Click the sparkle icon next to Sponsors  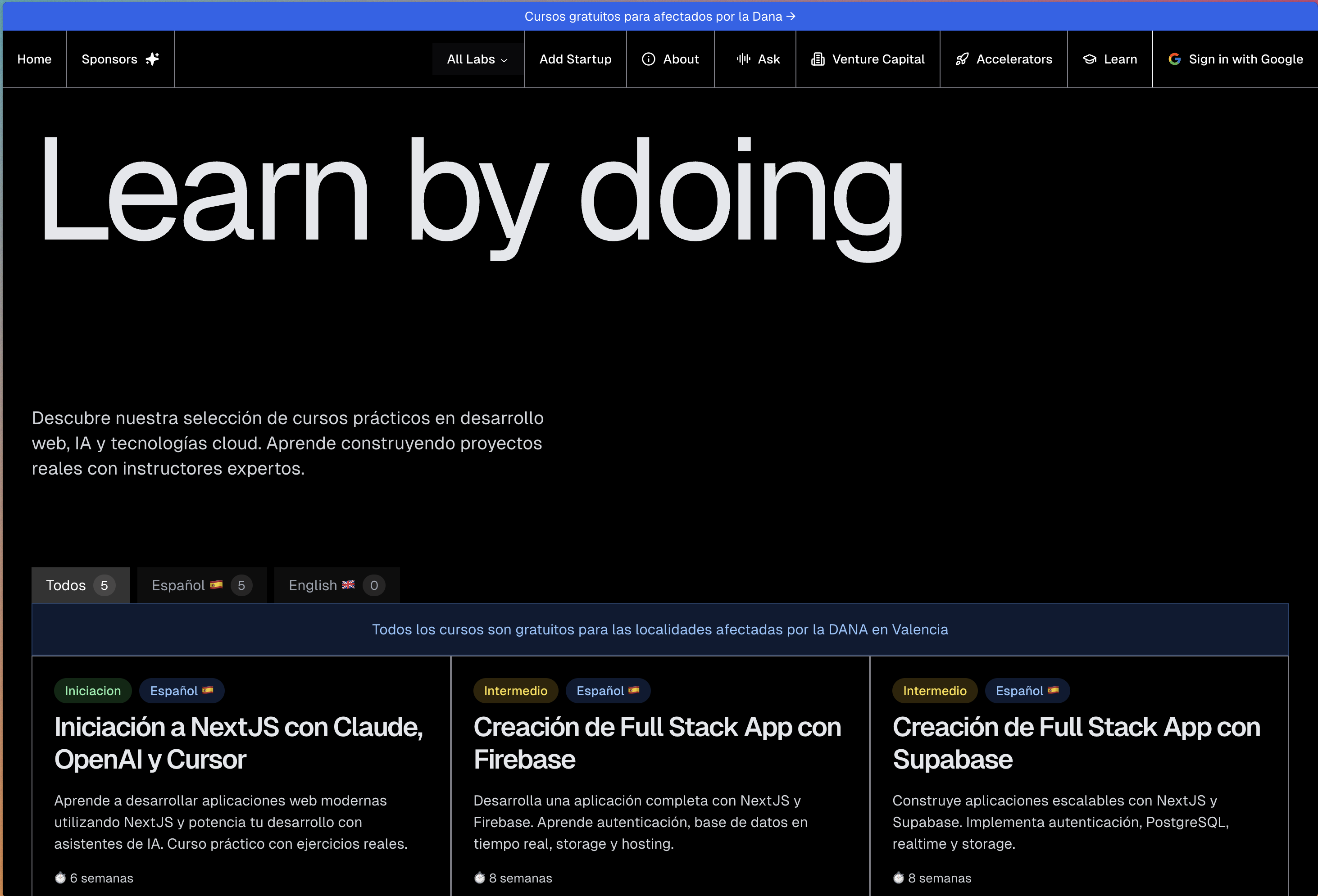152,59
